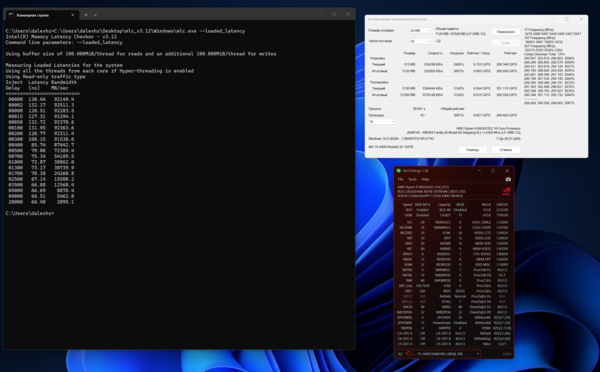The width and height of the screenshot is (600, 372).
Task: Click the ROG CROSSHAIR motherboard line in ZenTimings
Action: pyautogui.click(x=432, y=191)
